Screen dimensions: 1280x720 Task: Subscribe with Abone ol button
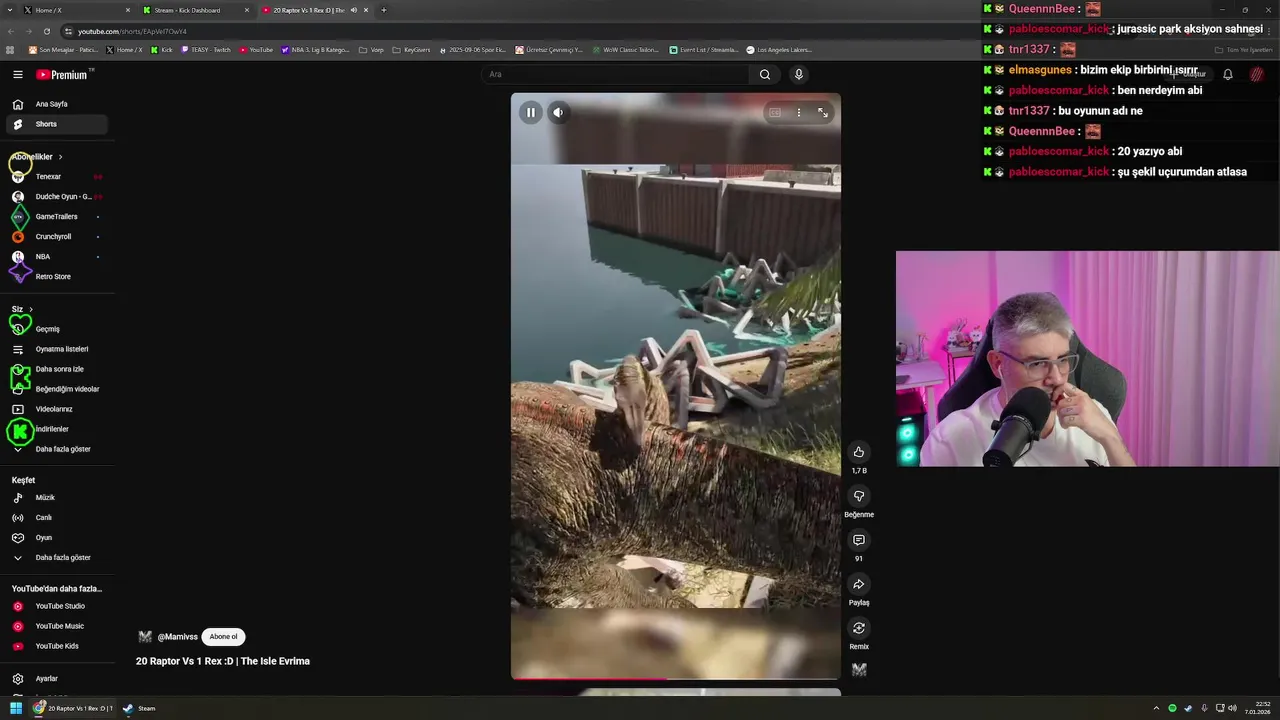click(224, 637)
